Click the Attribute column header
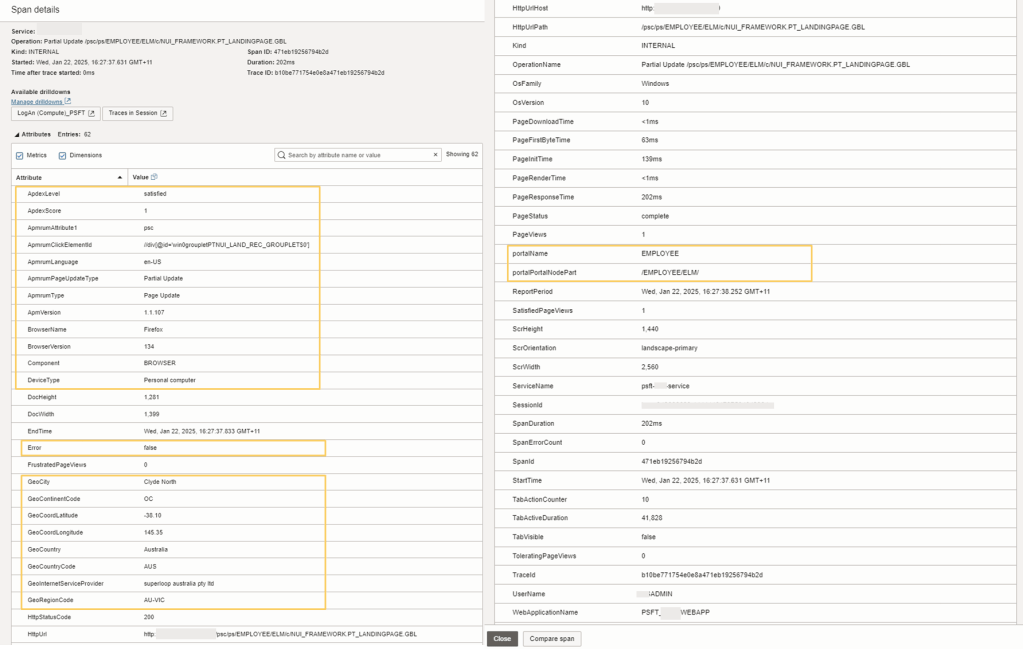Image resolution: width=1023 pixels, height=649 pixels. [30, 177]
